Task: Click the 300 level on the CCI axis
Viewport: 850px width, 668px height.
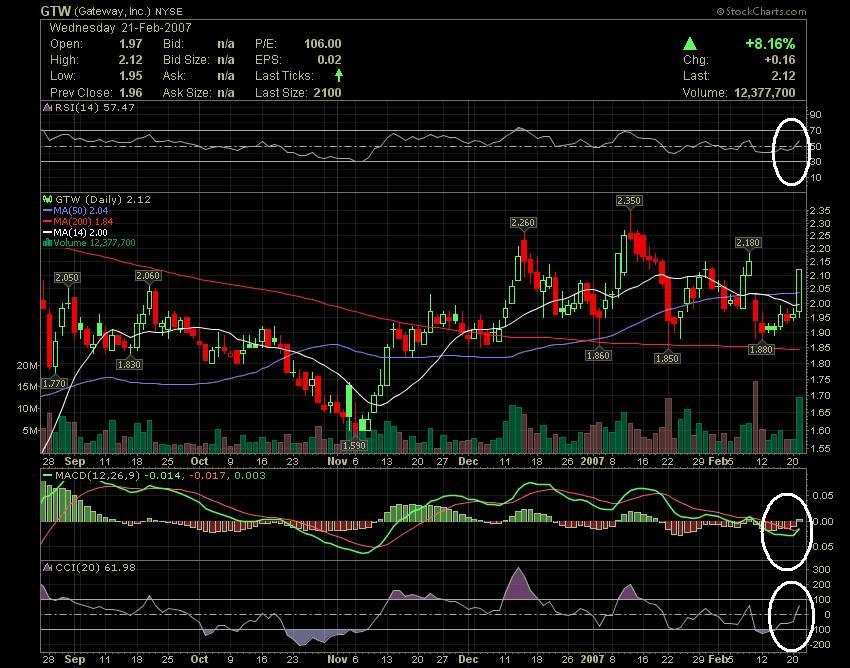Action: pyautogui.click(x=822, y=569)
